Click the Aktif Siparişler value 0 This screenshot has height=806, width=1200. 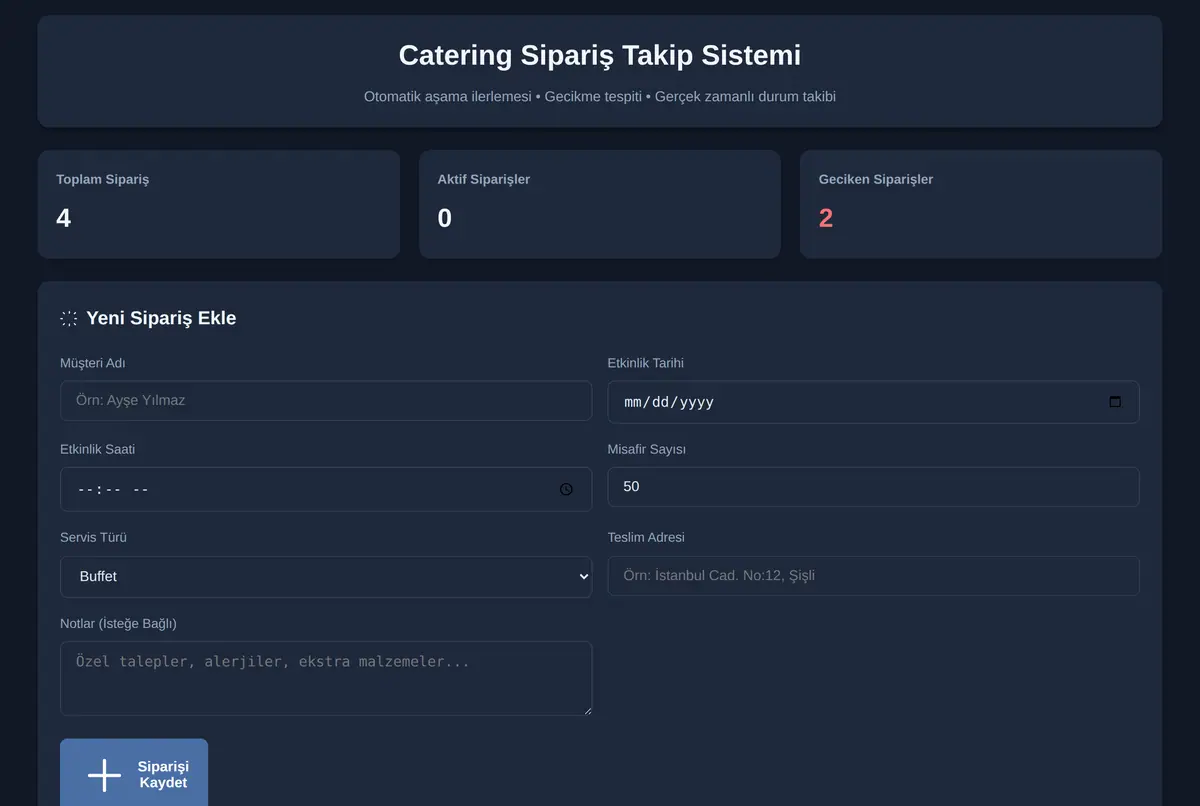pos(445,218)
